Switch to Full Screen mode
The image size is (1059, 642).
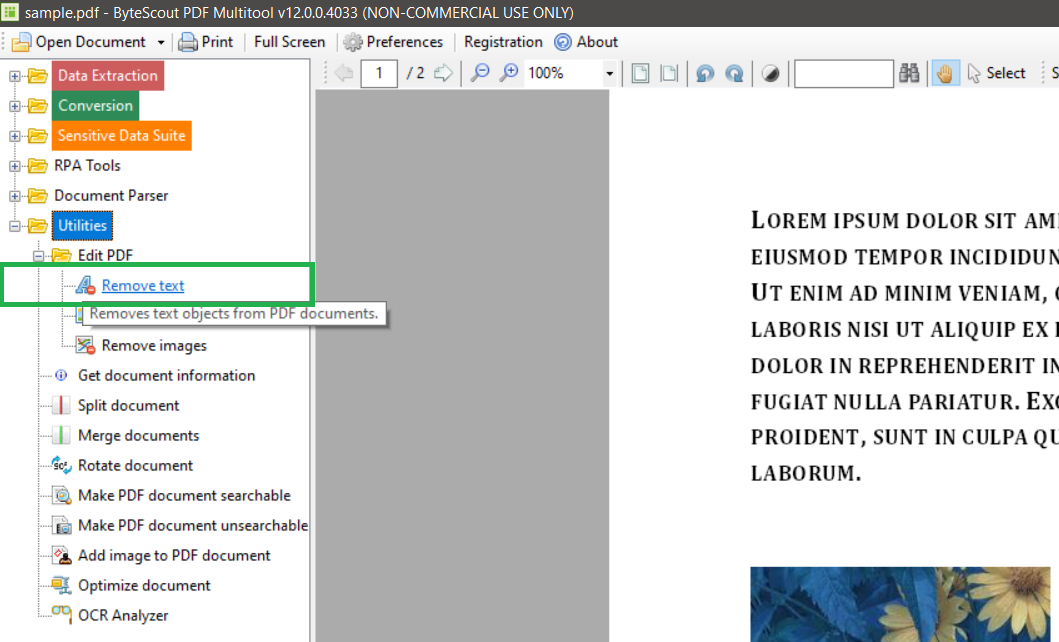pyautogui.click(x=289, y=42)
